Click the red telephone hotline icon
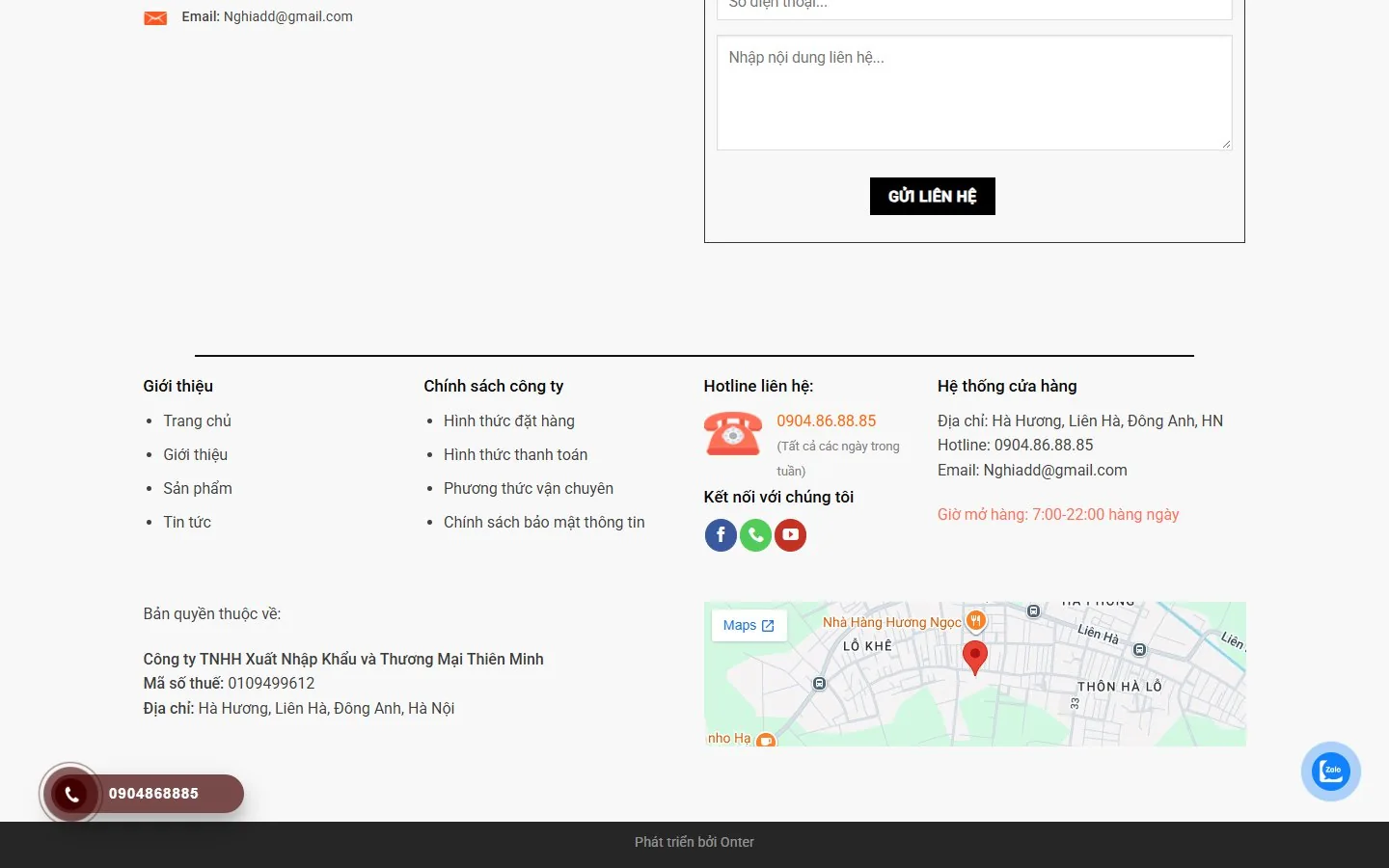 733,433
